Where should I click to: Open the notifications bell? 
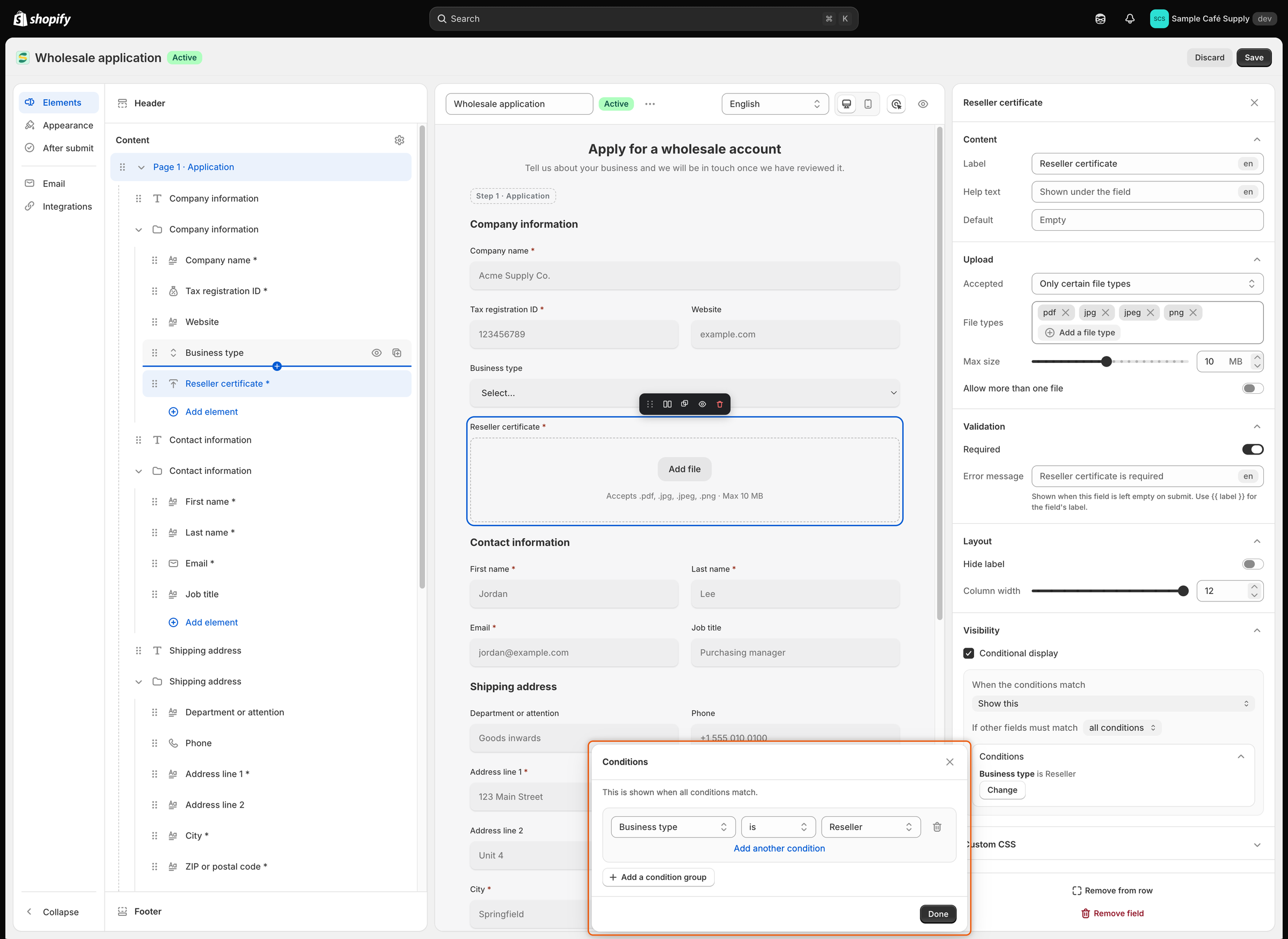(1130, 19)
